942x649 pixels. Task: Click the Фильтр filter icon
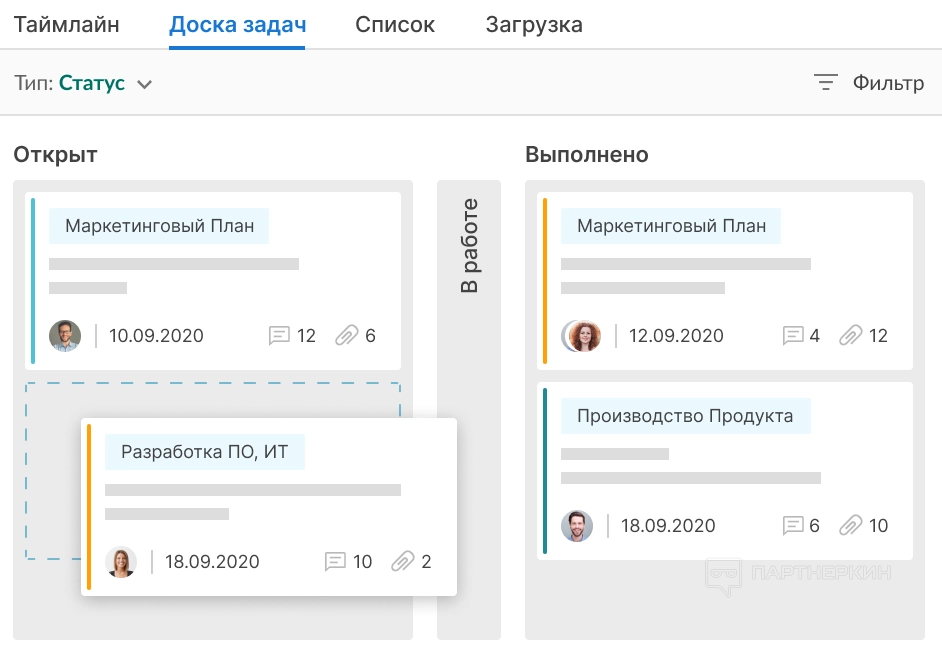click(825, 83)
